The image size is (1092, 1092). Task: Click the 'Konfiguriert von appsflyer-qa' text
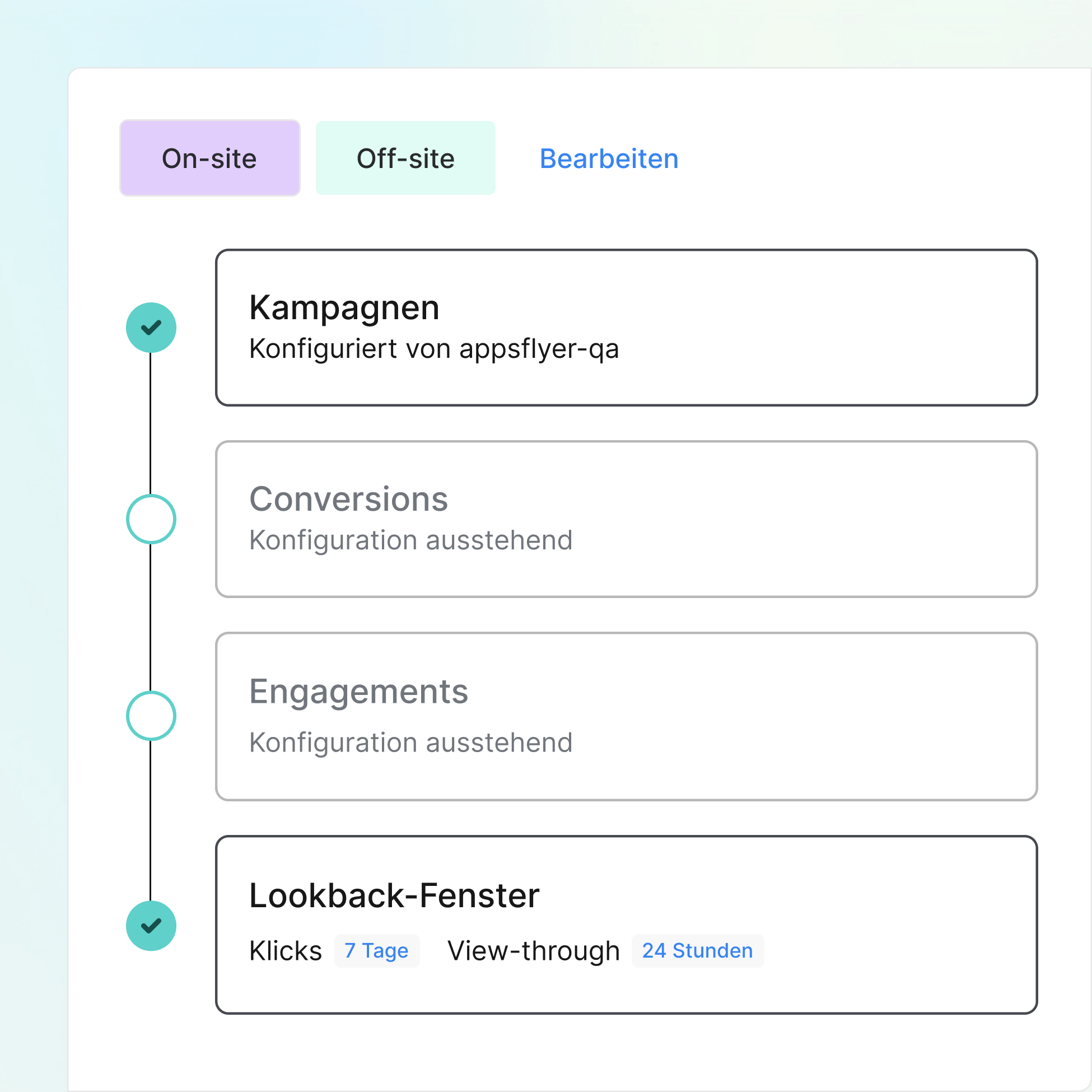[433, 349]
